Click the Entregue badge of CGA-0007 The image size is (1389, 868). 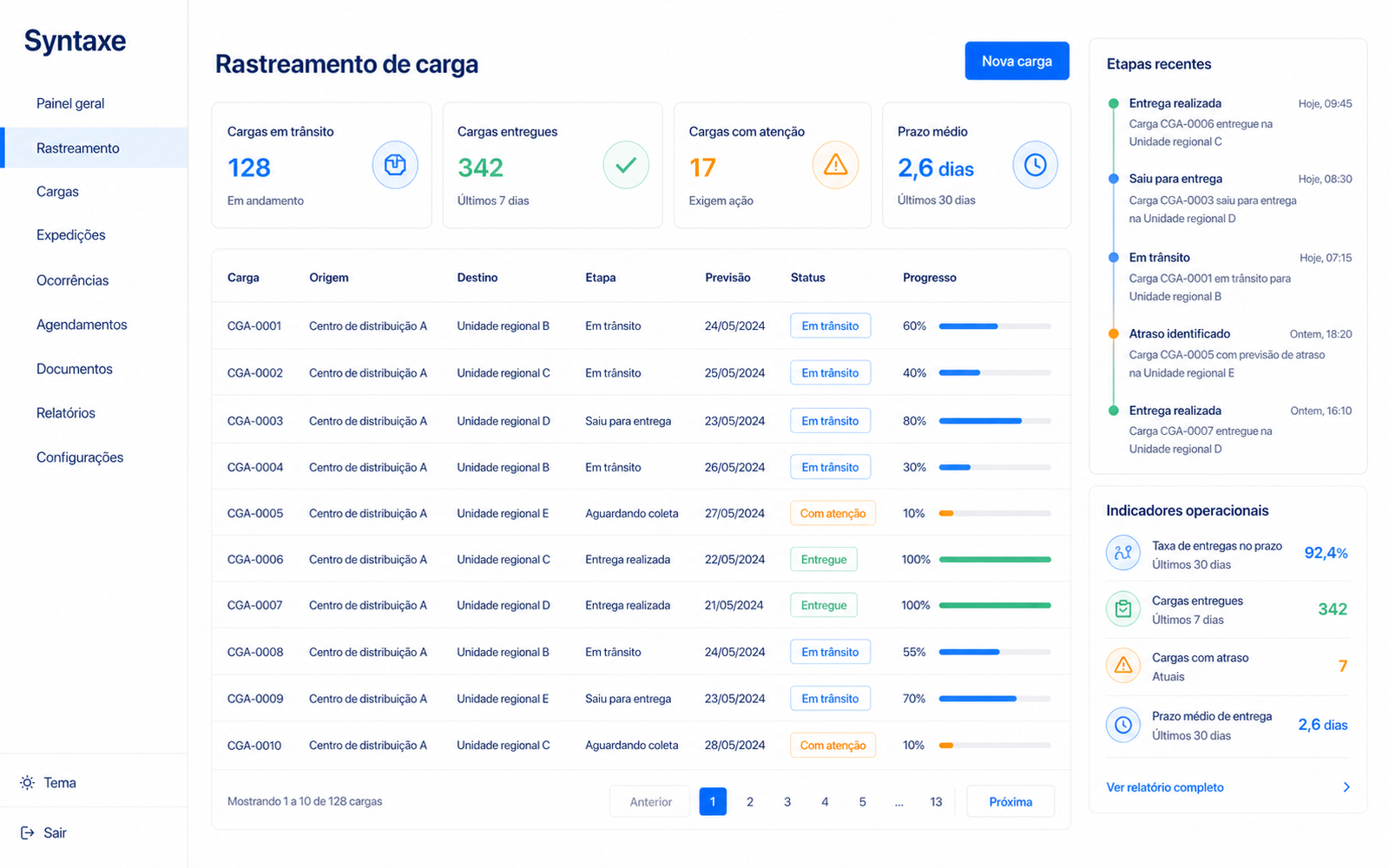(x=824, y=606)
